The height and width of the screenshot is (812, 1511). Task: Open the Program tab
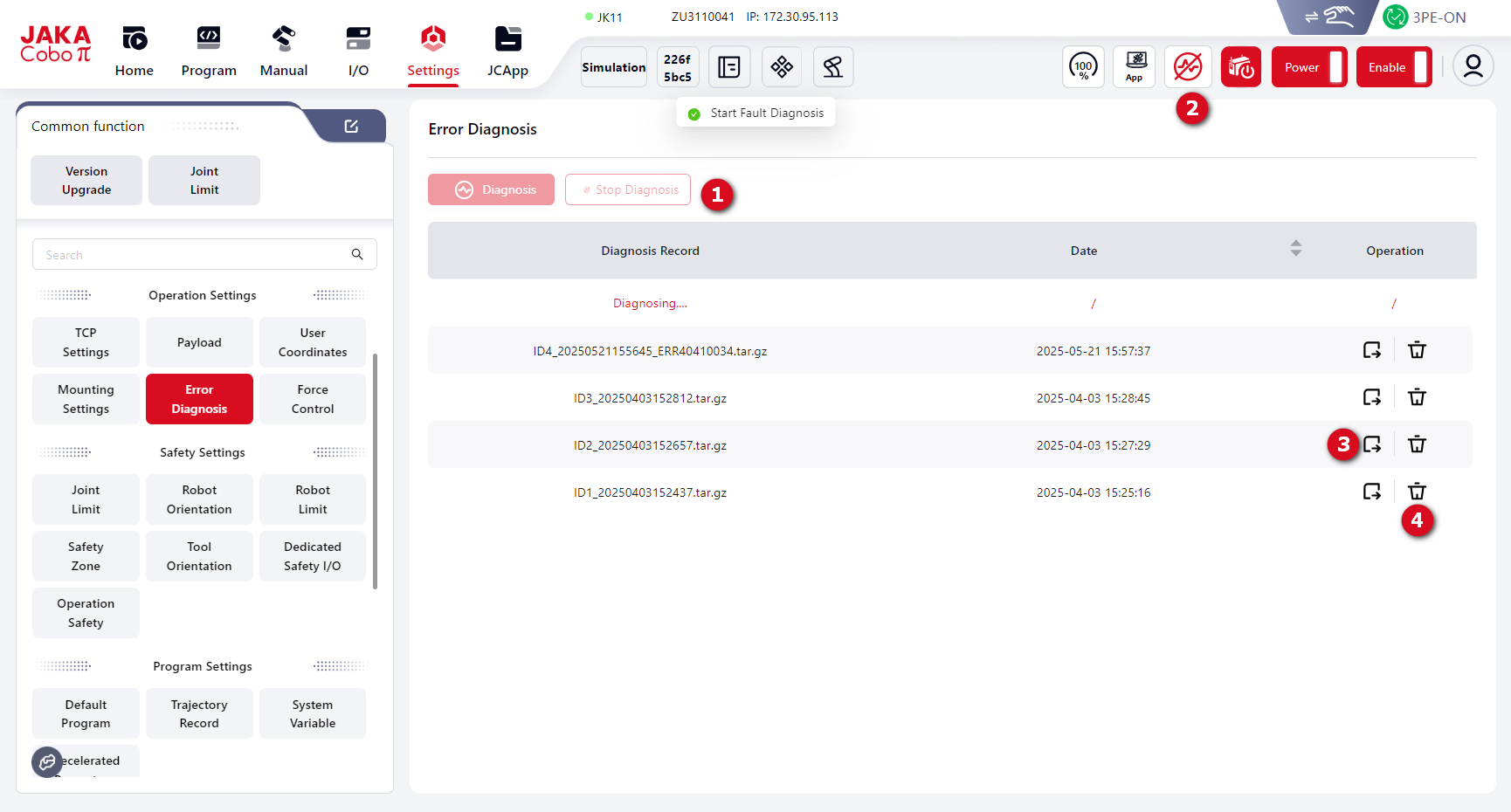209,51
